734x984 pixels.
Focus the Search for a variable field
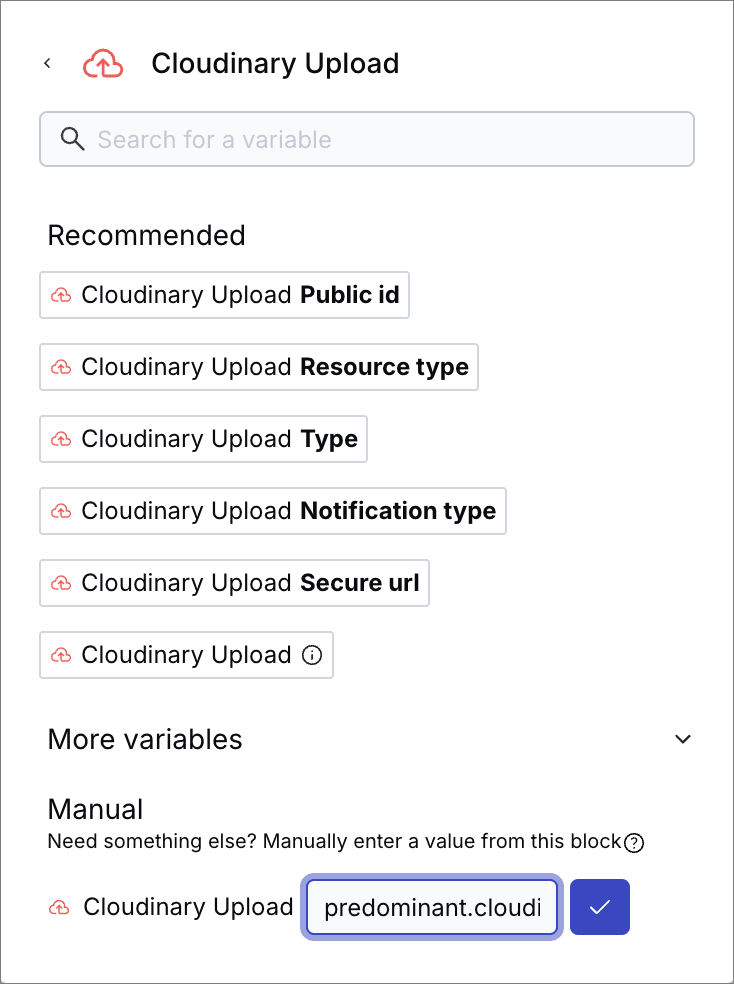[x=380, y=139]
